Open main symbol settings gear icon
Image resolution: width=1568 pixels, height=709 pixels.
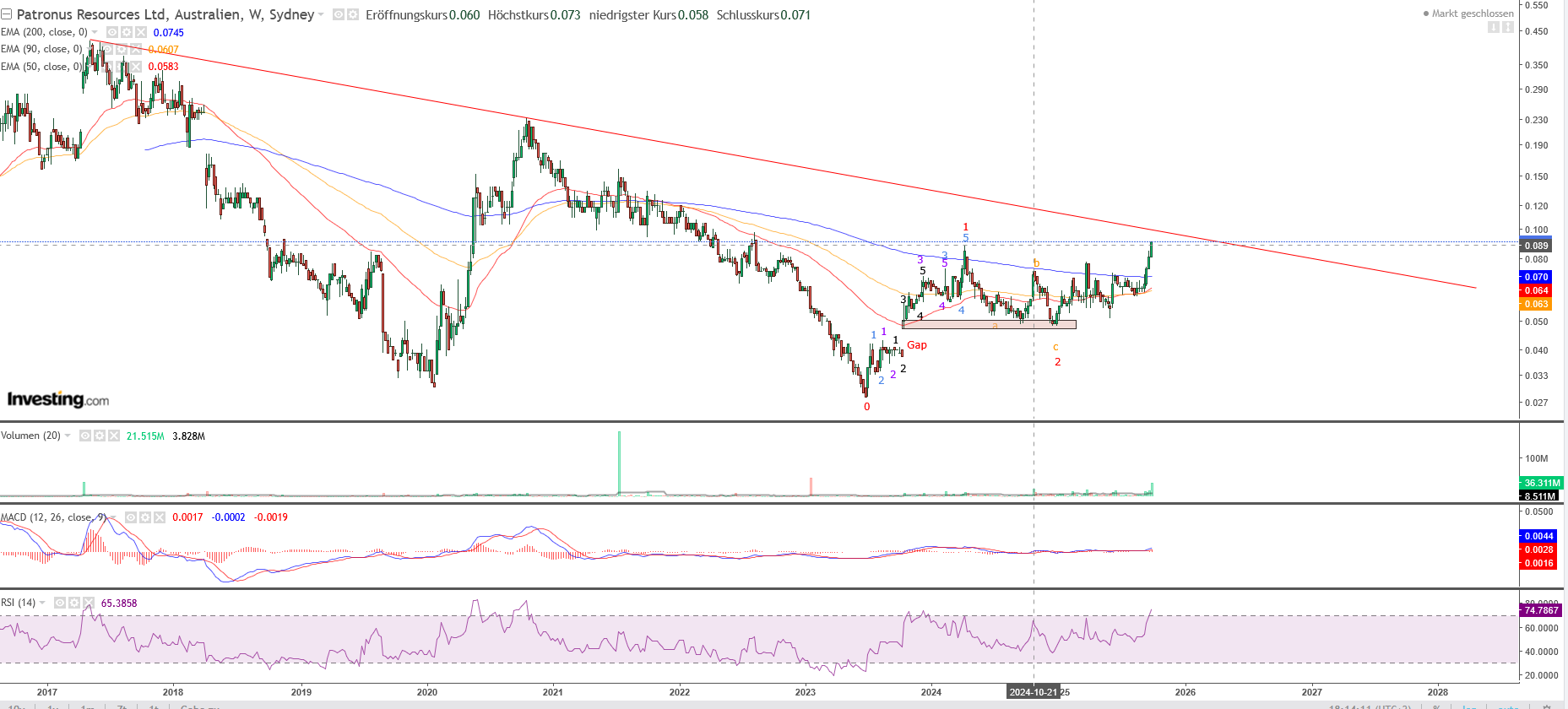(353, 15)
